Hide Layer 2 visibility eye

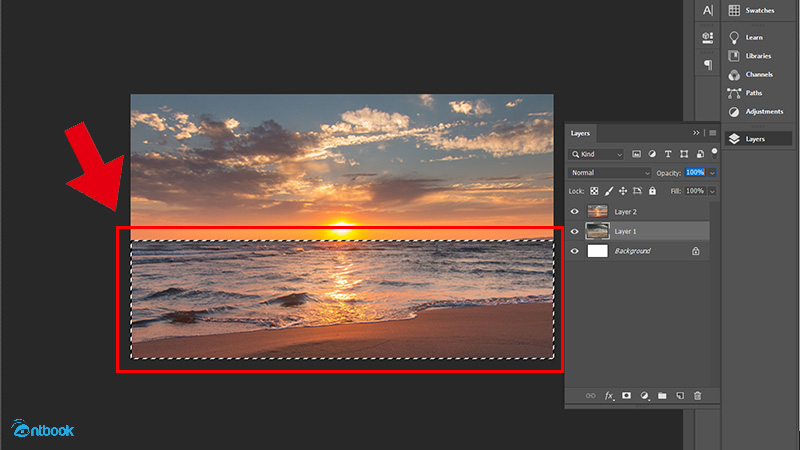point(574,212)
